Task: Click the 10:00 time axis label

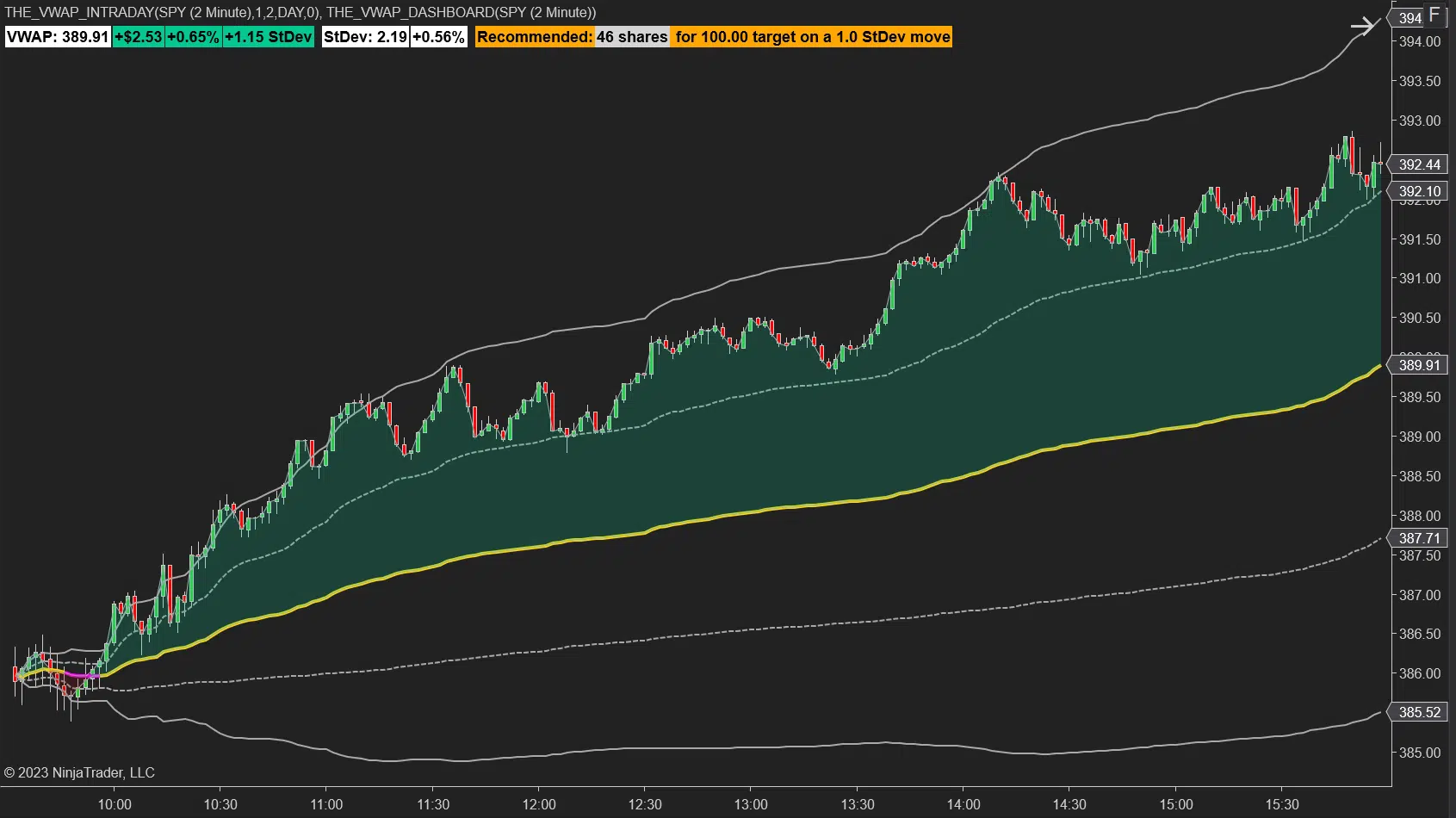Action: tap(115, 804)
